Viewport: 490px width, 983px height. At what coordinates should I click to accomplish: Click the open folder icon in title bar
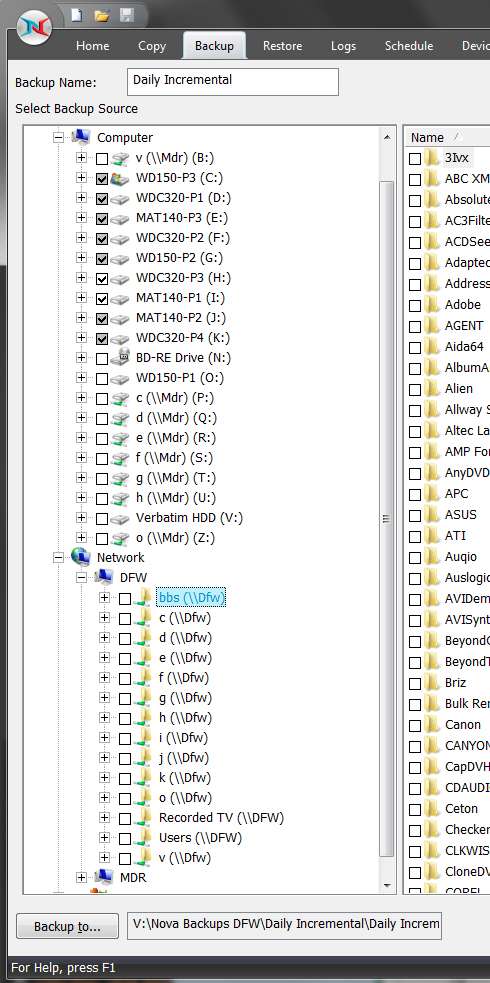(x=102, y=15)
